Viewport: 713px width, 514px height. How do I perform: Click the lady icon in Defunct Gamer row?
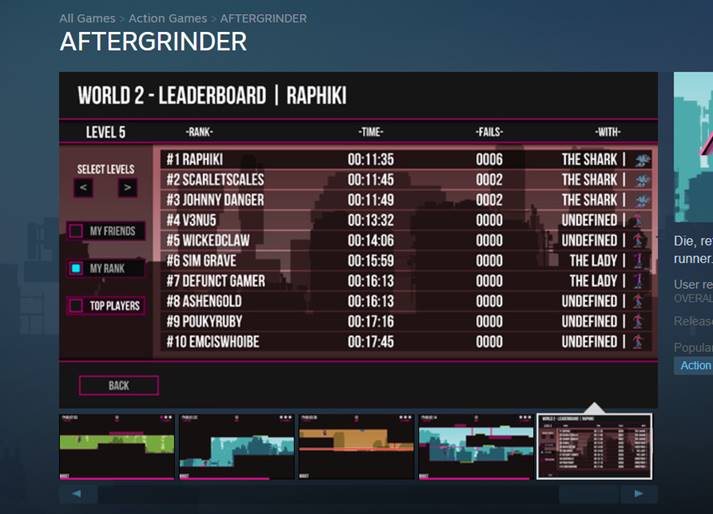click(x=637, y=281)
